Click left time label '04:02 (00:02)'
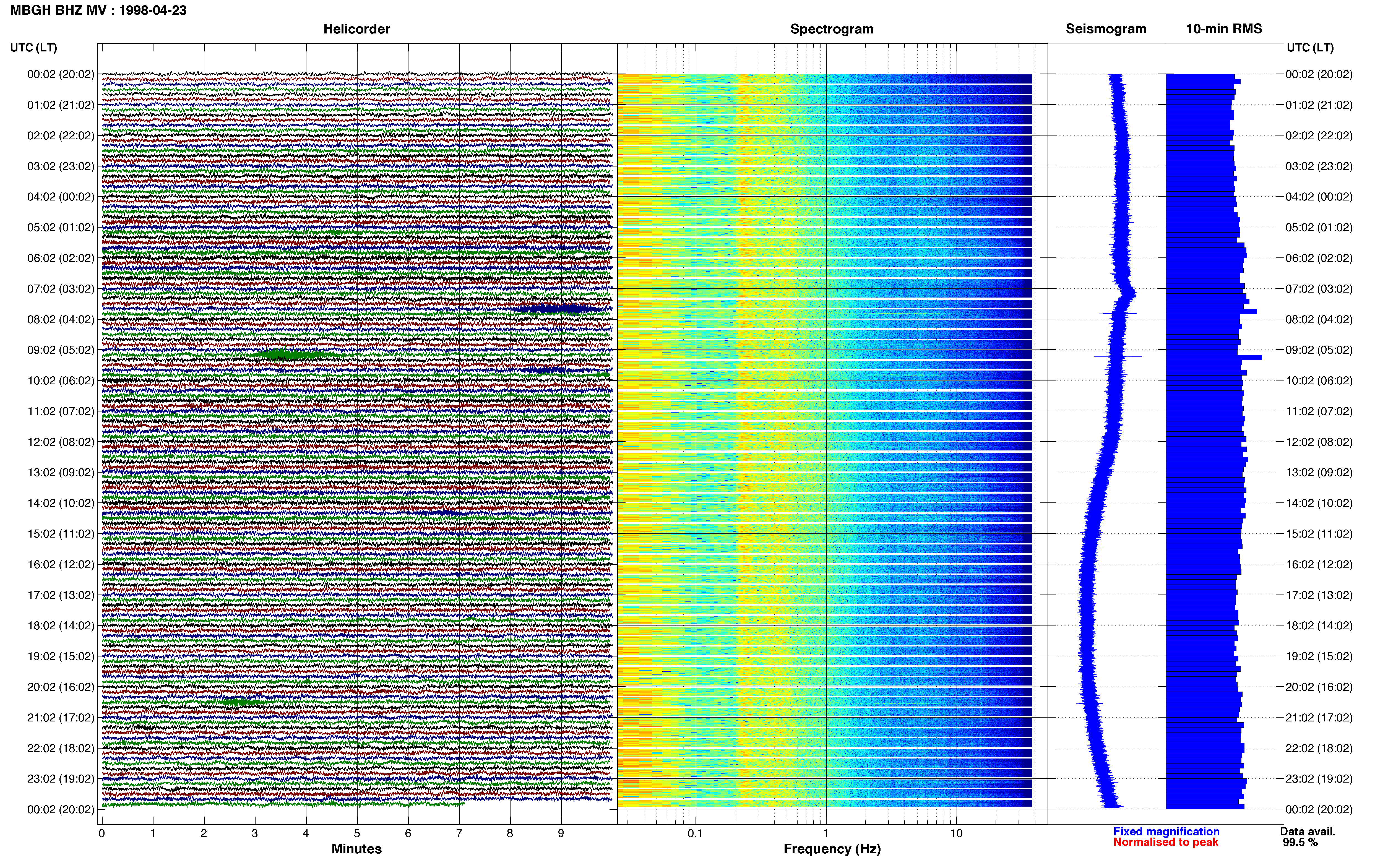The height and width of the screenshot is (868, 1388). 61,197
